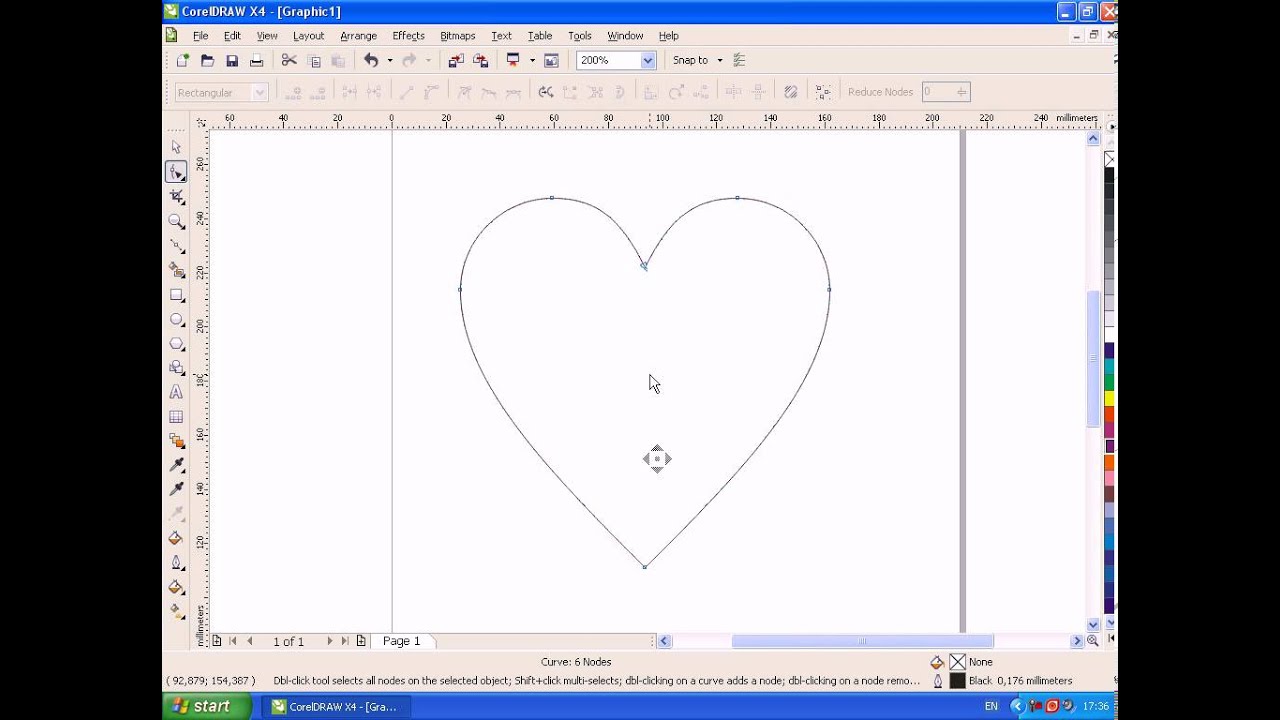Click the no-color X swatch atop palette
The image size is (1280, 720).
click(1109, 160)
